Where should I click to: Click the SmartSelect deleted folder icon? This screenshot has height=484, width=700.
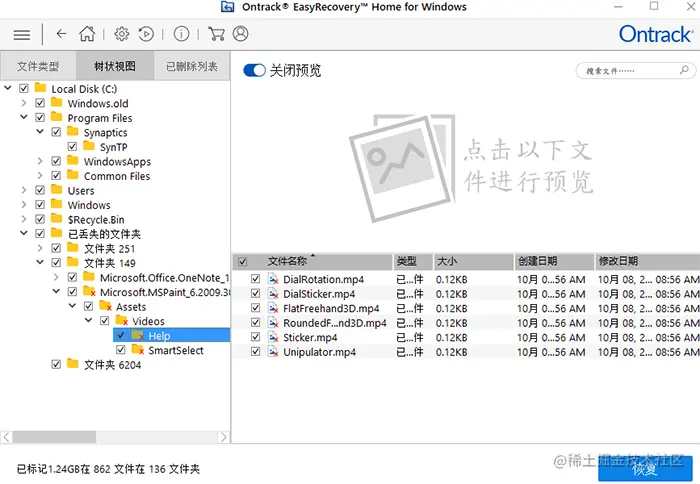(138, 349)
